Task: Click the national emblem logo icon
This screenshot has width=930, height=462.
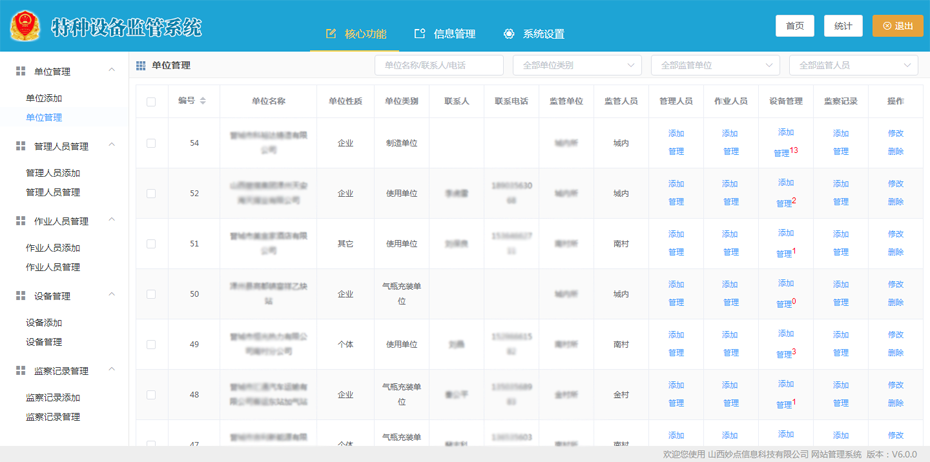Action: pos(25,26)
